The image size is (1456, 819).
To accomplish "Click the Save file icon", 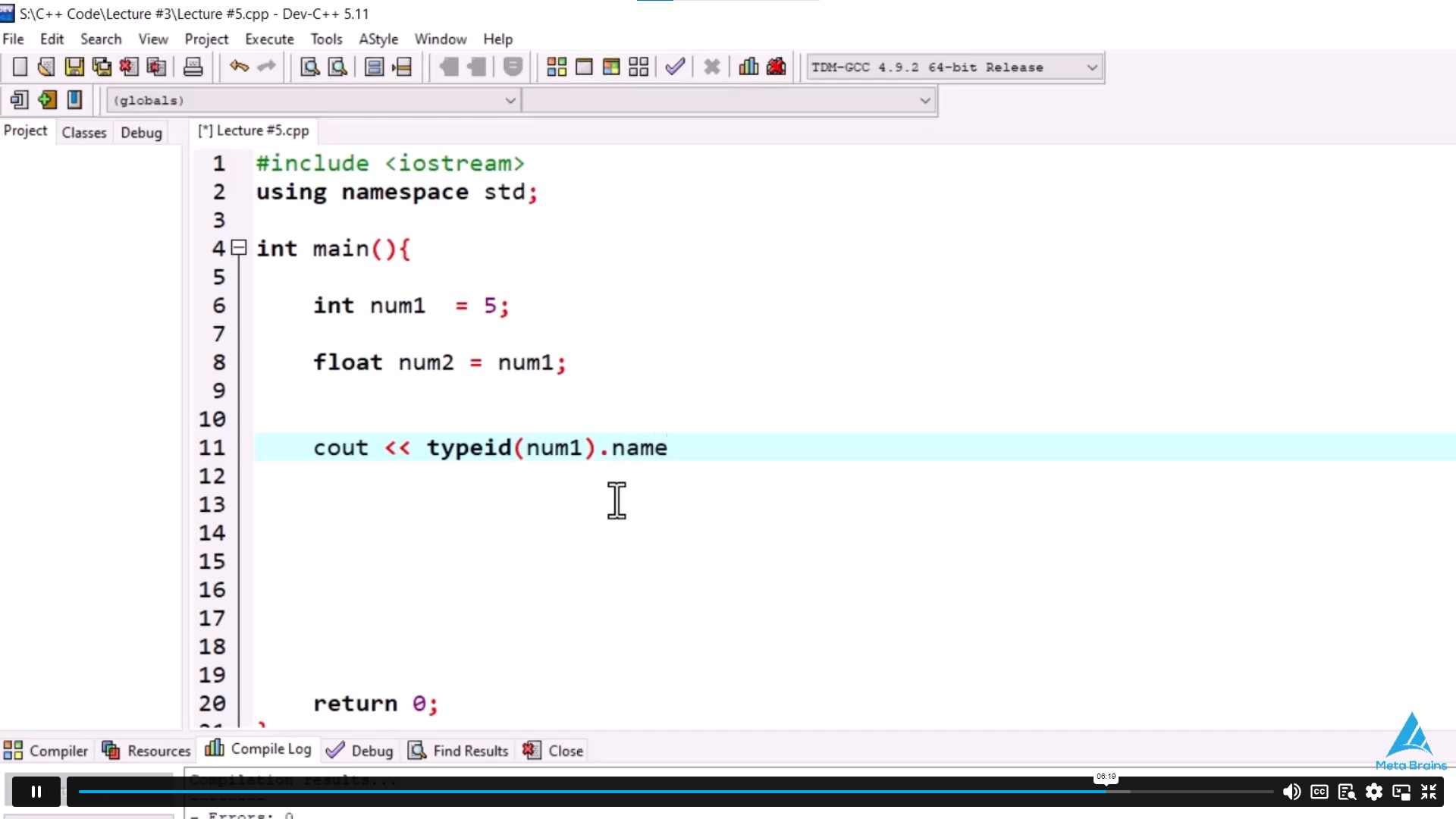I will coord(74,67).
